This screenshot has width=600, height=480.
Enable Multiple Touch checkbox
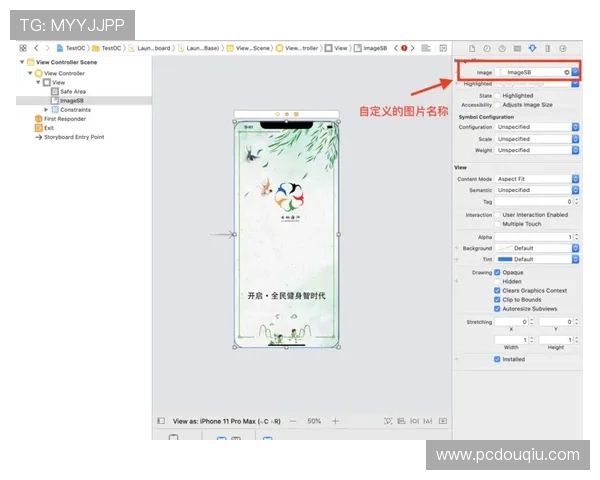497,224
